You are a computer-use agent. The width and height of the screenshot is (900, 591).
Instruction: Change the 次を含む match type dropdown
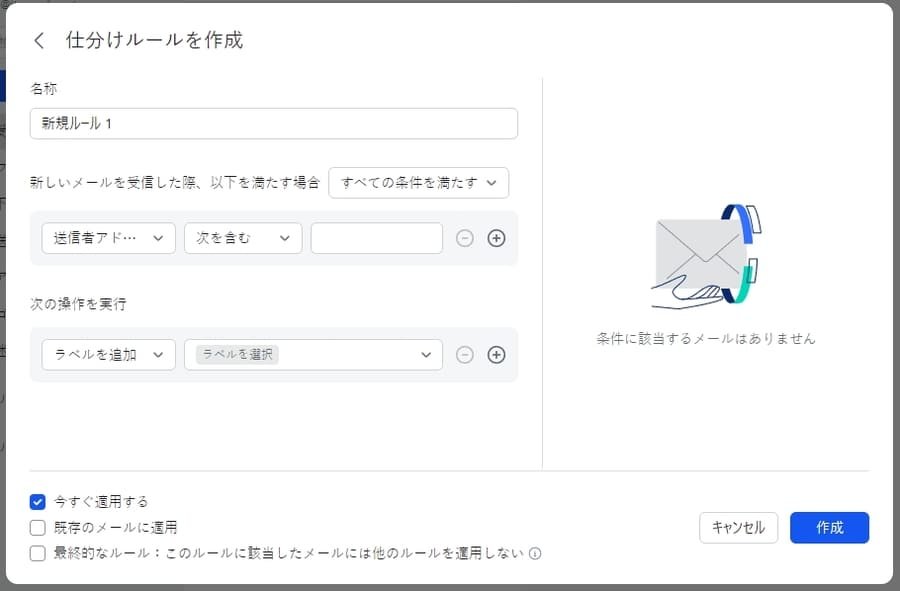(x=242, y=238)
